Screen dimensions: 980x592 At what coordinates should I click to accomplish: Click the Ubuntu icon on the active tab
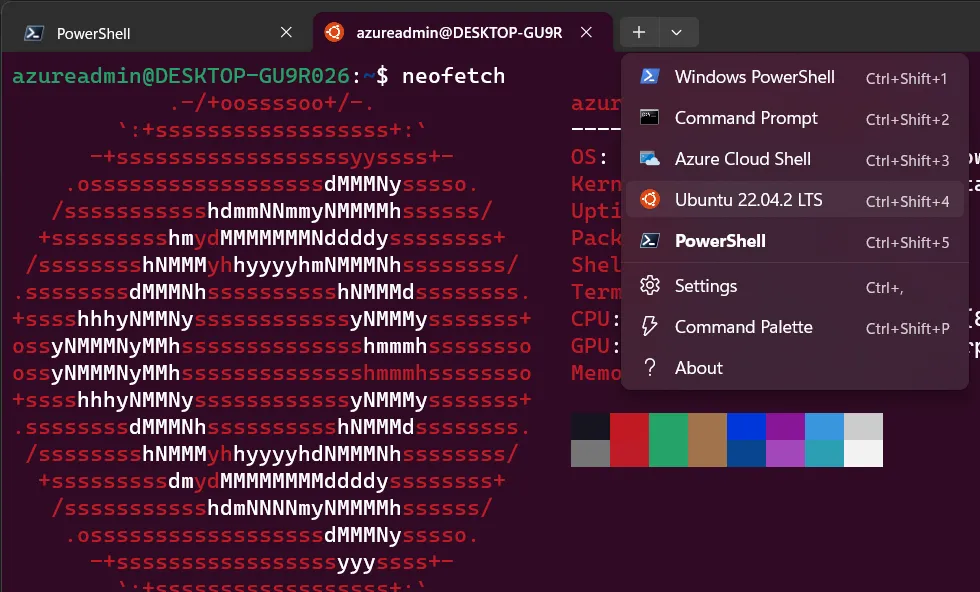click(x=333, y=33)
